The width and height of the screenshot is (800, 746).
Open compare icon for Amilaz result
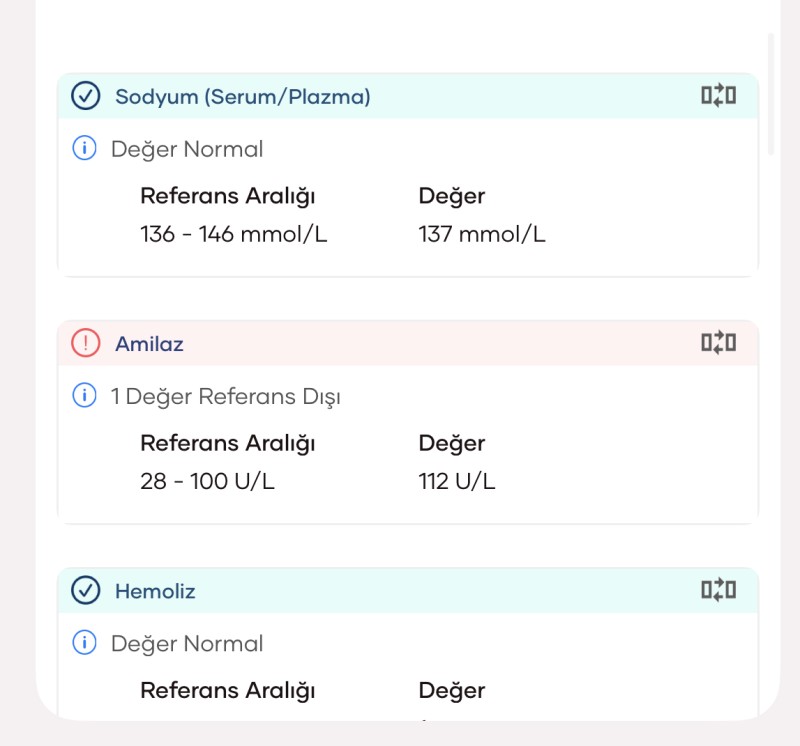point(718,342)
